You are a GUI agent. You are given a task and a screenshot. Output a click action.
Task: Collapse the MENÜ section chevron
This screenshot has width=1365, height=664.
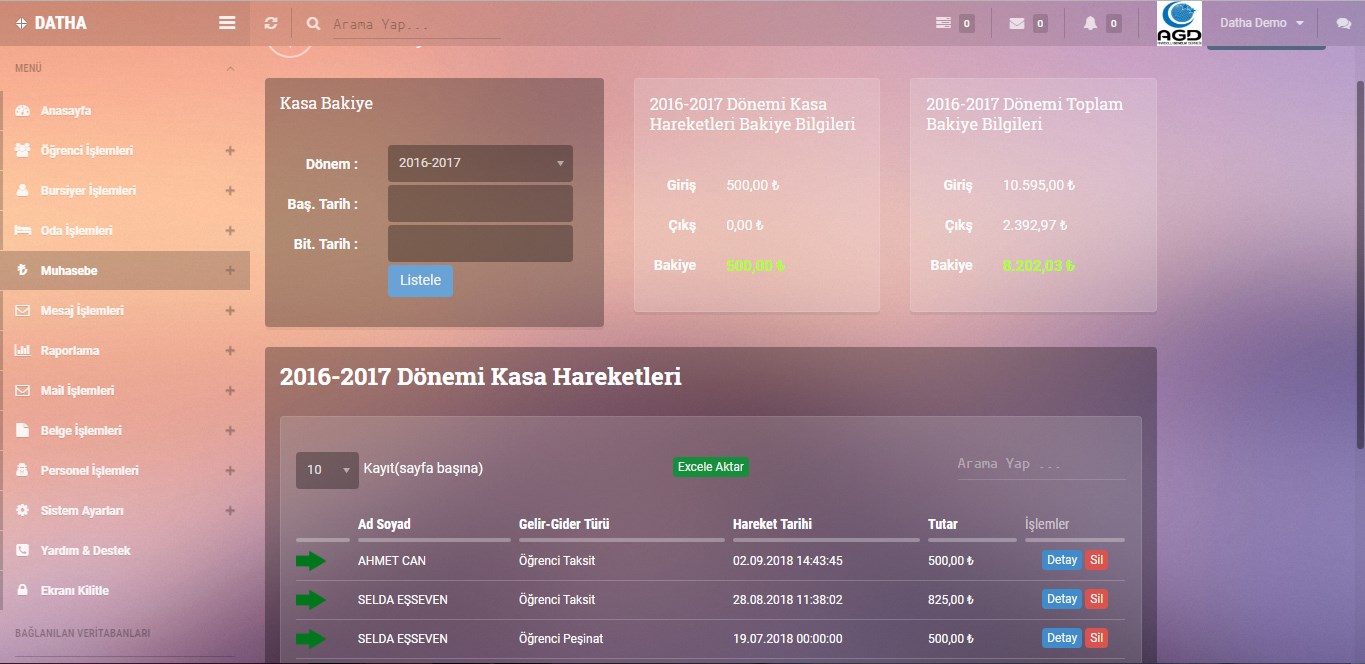(230, 69)
